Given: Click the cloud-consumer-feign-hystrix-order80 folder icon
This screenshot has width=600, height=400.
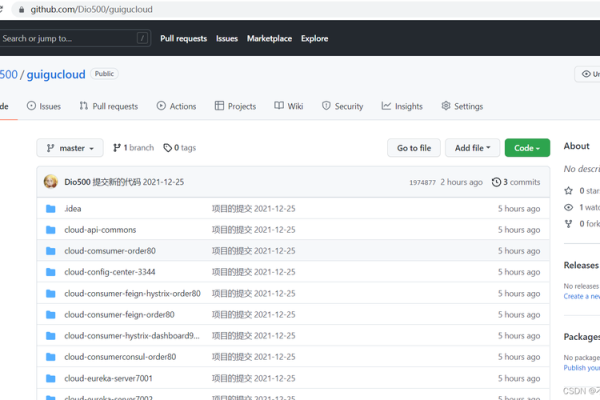Looking at the screenshot, I should click(x=51, y=294).
